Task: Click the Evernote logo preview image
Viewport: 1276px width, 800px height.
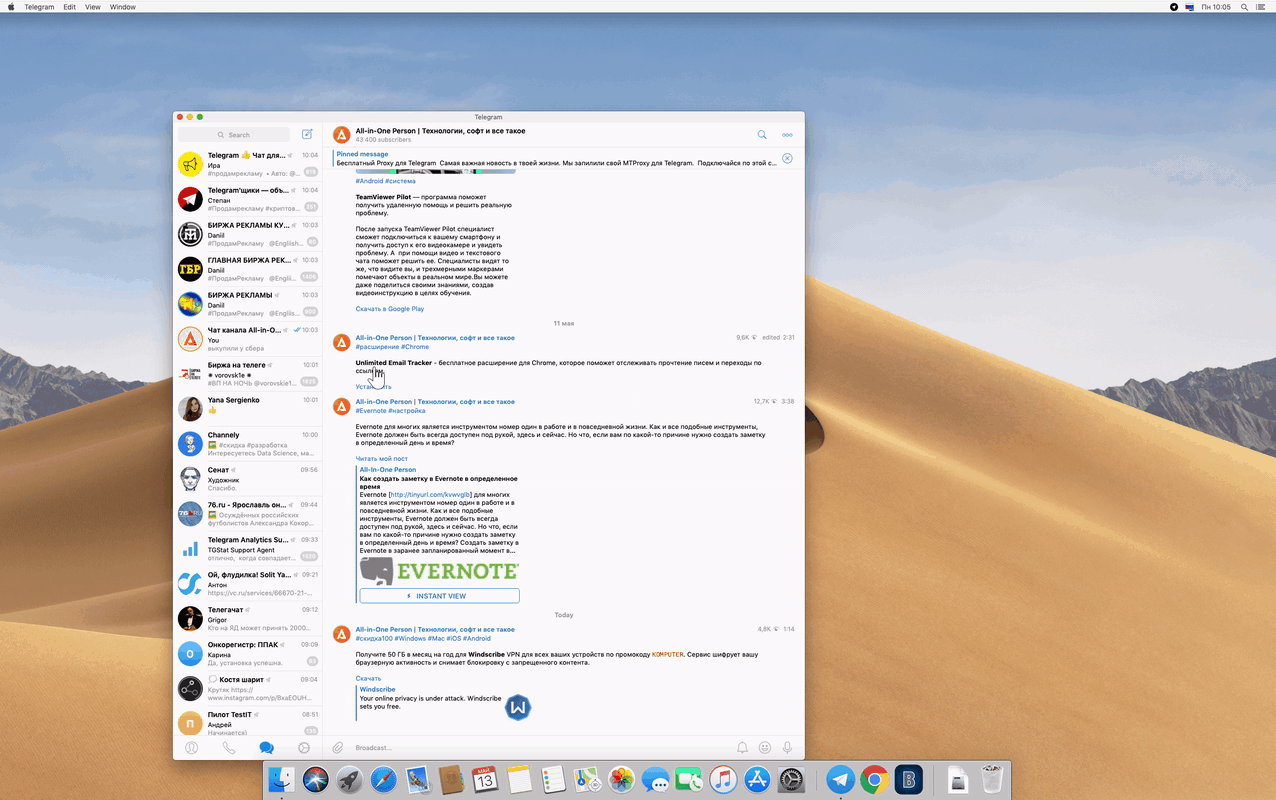Action: 439,571
